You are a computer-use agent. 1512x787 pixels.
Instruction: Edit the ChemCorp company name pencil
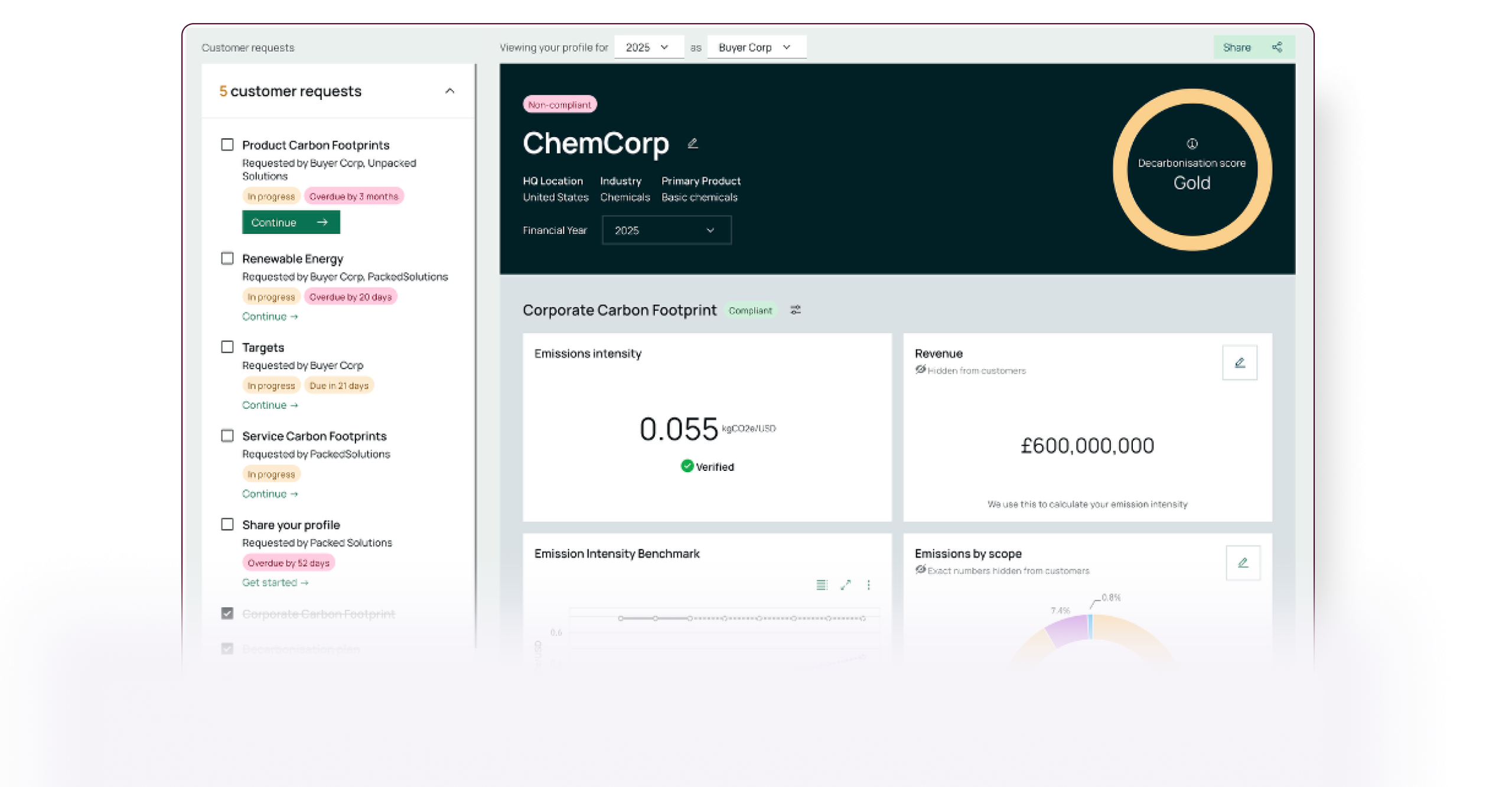693,144
